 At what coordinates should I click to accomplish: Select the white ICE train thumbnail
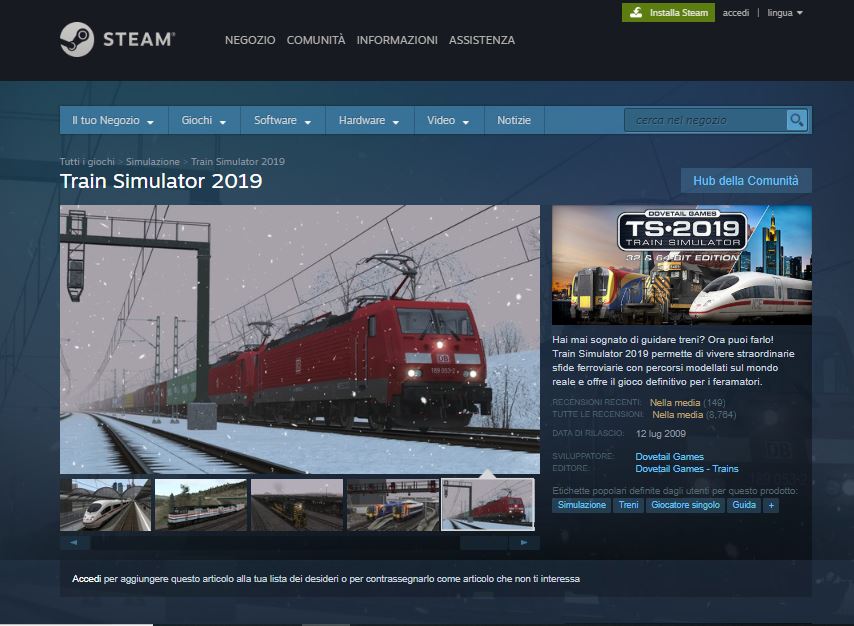click(106, 505)
